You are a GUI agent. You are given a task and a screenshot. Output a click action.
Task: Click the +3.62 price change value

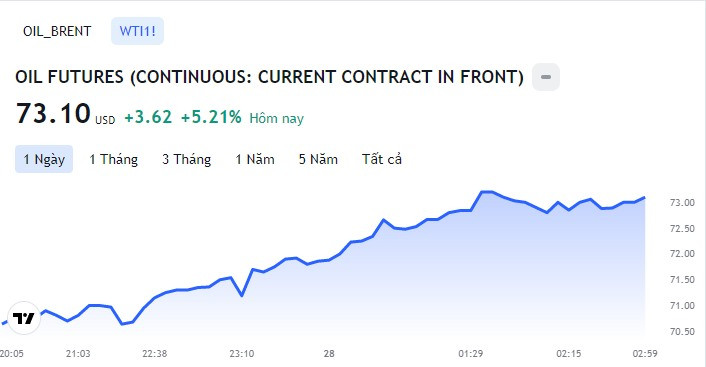click(x=148, y=117)
